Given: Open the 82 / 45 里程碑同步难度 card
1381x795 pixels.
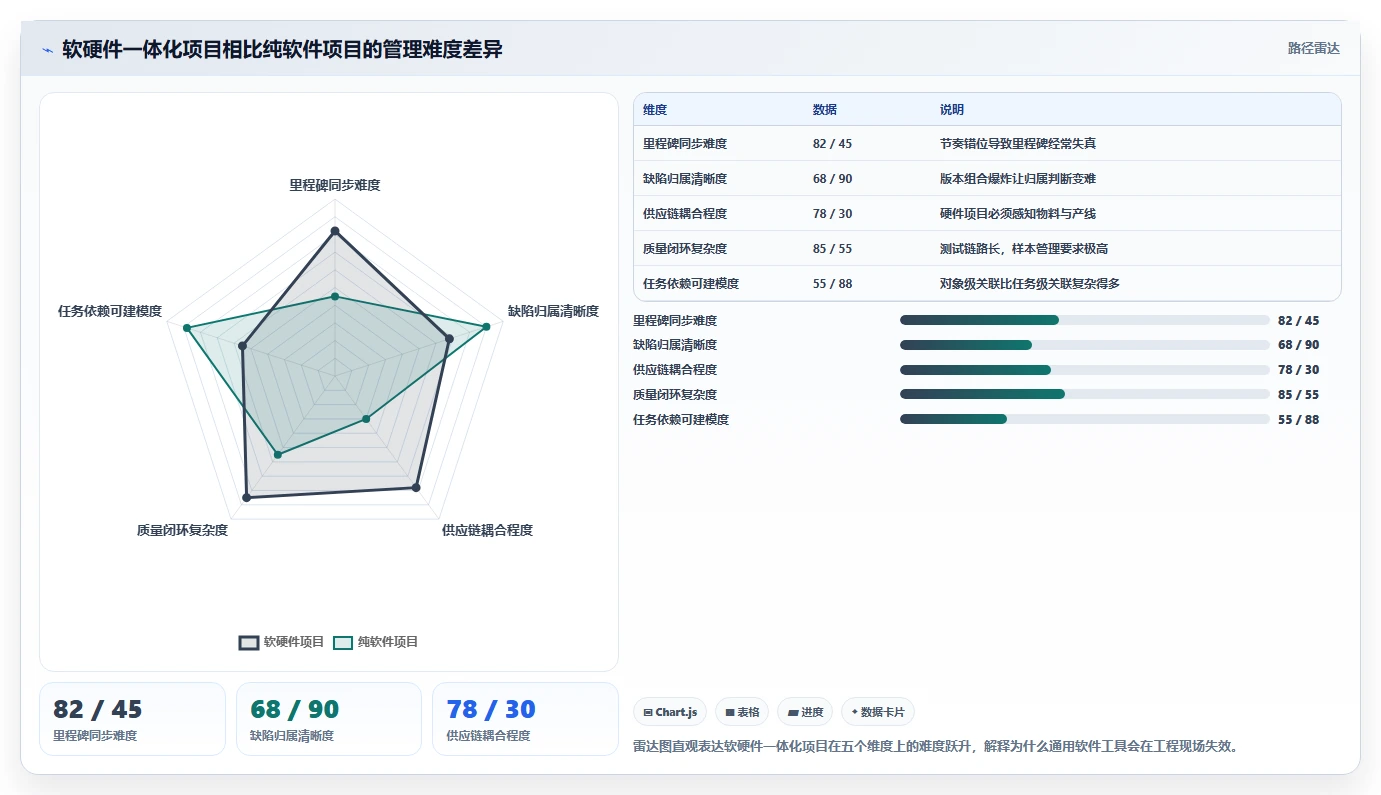Looking at the screenshot, I should click(x=132, y=719).
